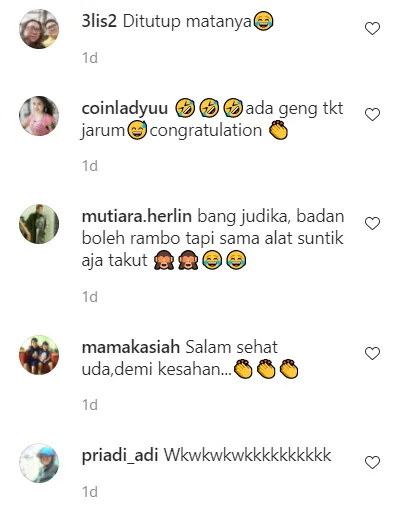The height and width of the screenshot is (519, 412).
Task: Open mamakasiah's profile picture
Action: tap(39, 355)
